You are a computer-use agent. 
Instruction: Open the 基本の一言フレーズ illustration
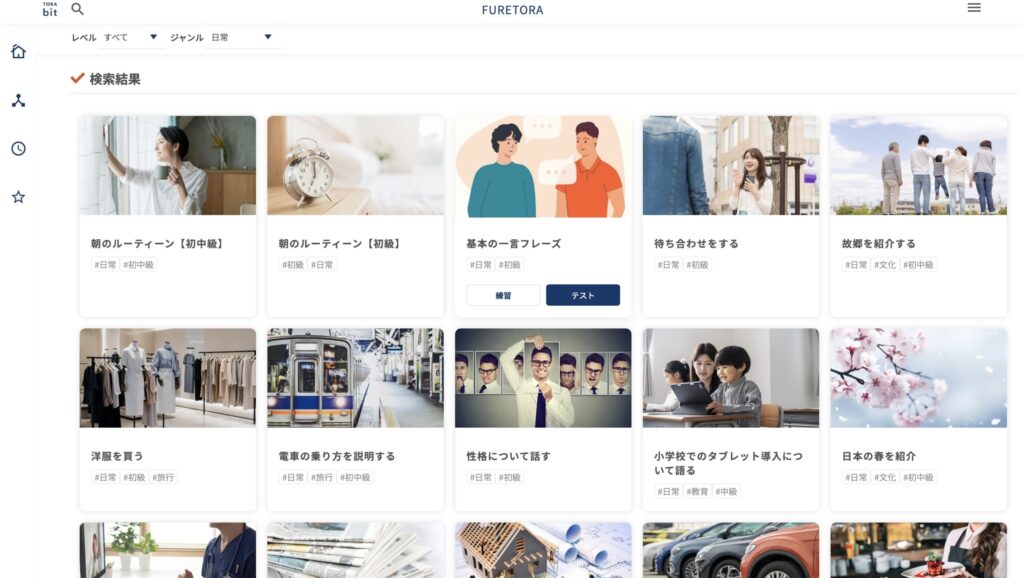[543, 166]
